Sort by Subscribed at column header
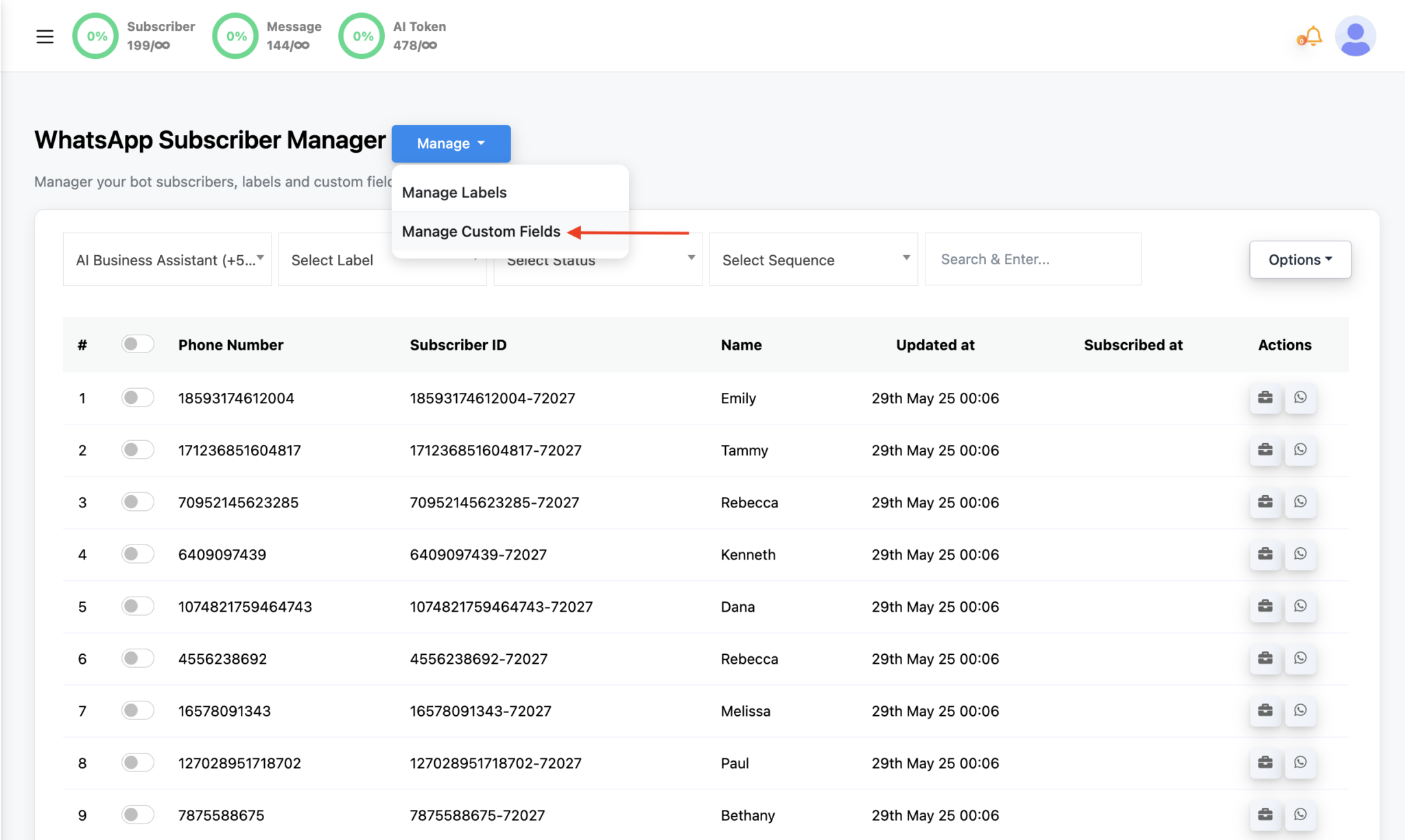This screenshot has height=840, width=1405. [x=1133, y=345]
